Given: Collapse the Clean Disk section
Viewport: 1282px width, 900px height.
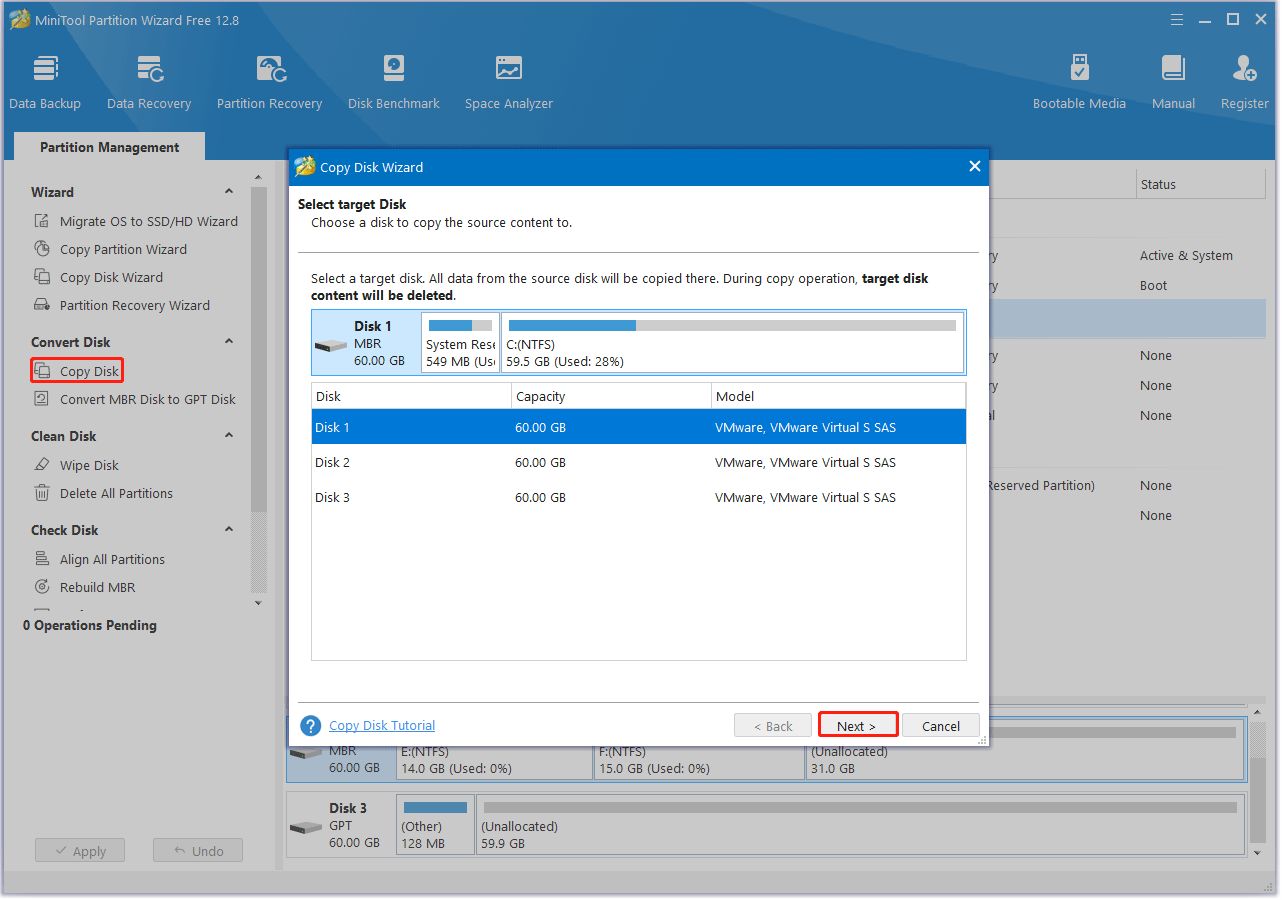Looking at the screenshot, I should click(229, 436).
